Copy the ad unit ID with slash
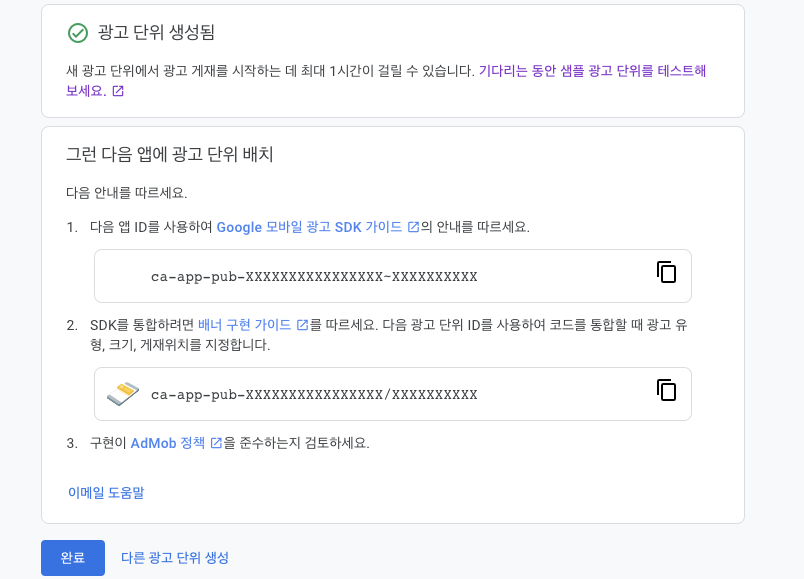Screen dimensions: 804x579 click(666, 390)
